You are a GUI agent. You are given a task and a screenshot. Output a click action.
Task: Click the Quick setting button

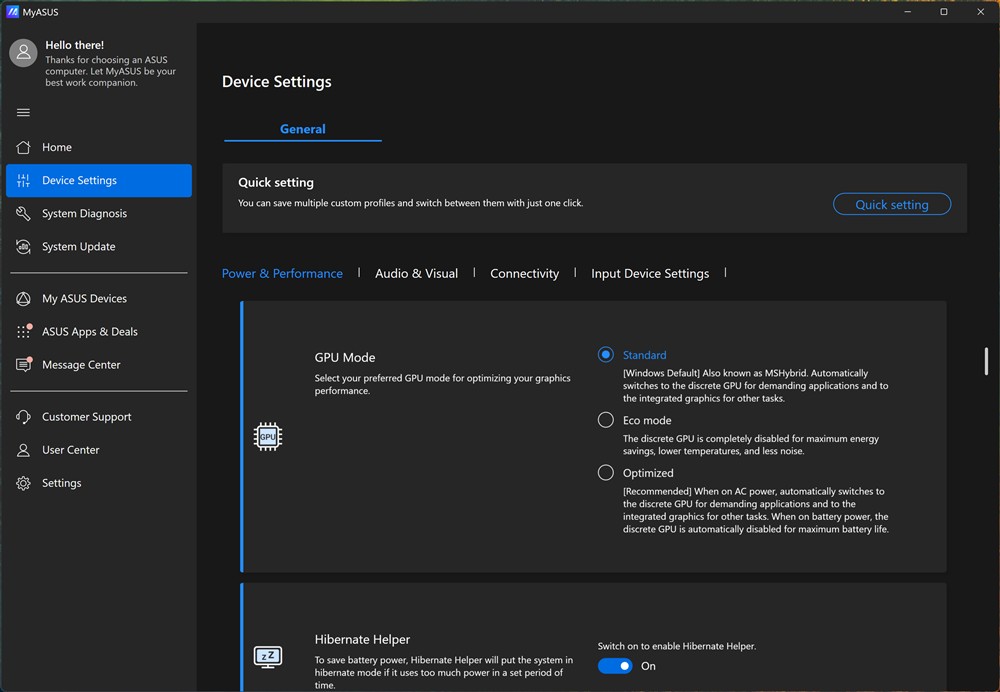[x=891, y=204]
